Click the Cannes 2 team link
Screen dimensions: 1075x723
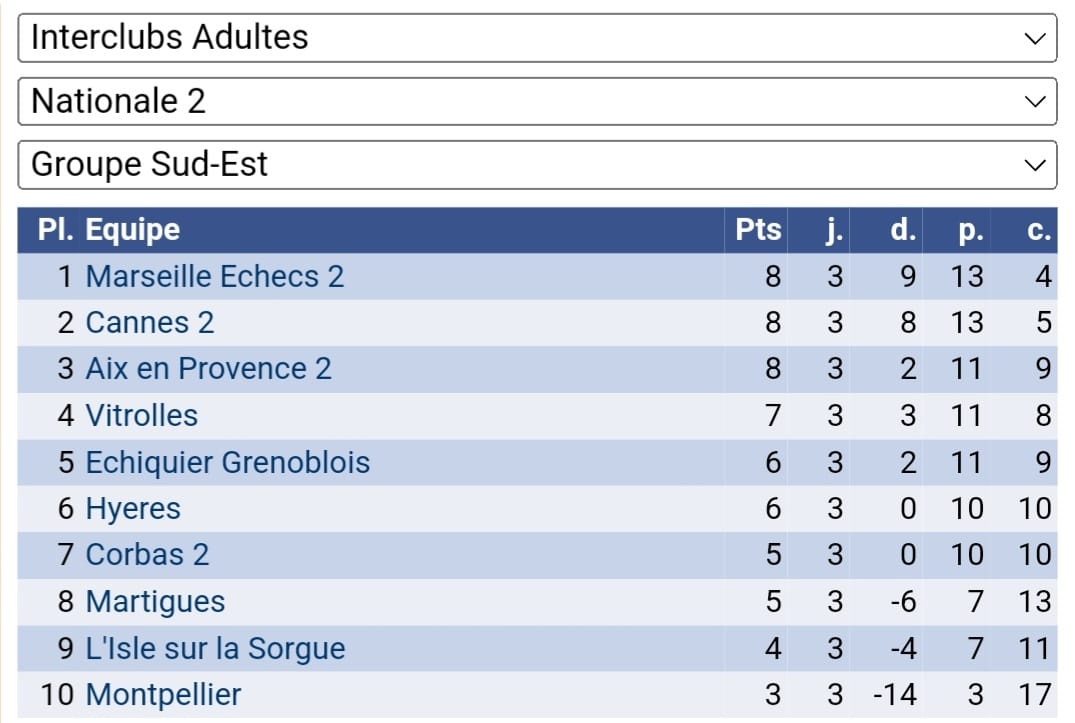coord(150,323)
